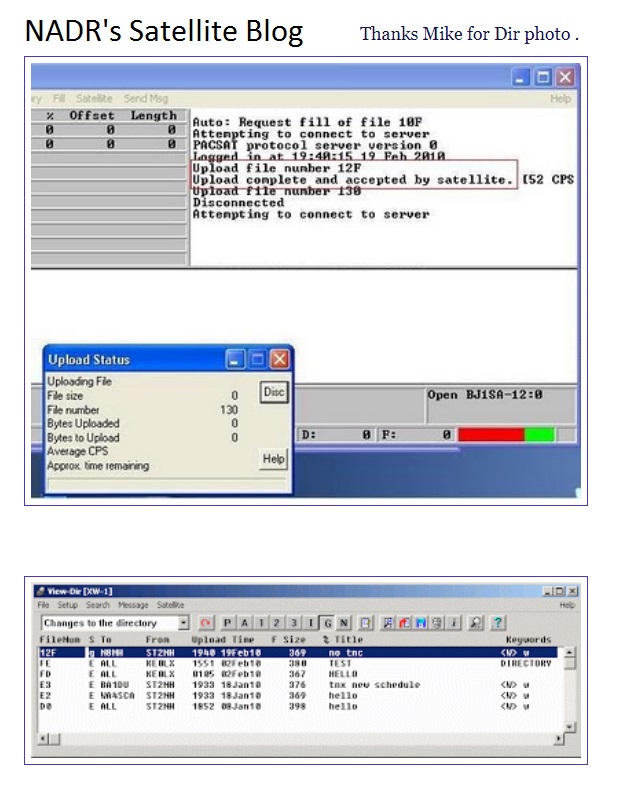Viewport: 624px width, 789px height.
Task: Select priority button 3 in View-Dir toolbar
Action: point(294,623)
